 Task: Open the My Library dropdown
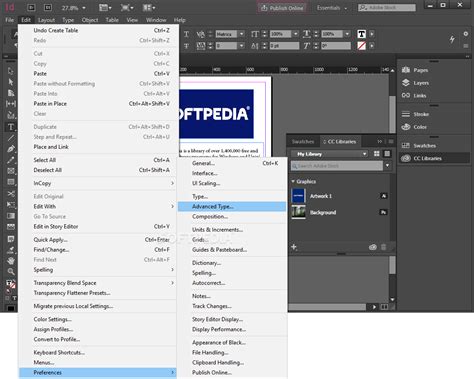pyautogui.click(x=329, y=154)
